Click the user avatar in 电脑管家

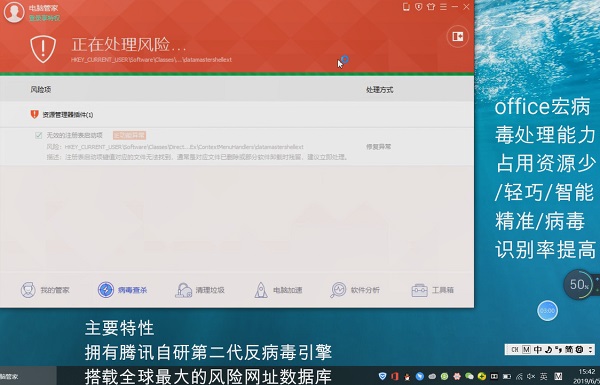click(14, 12)
